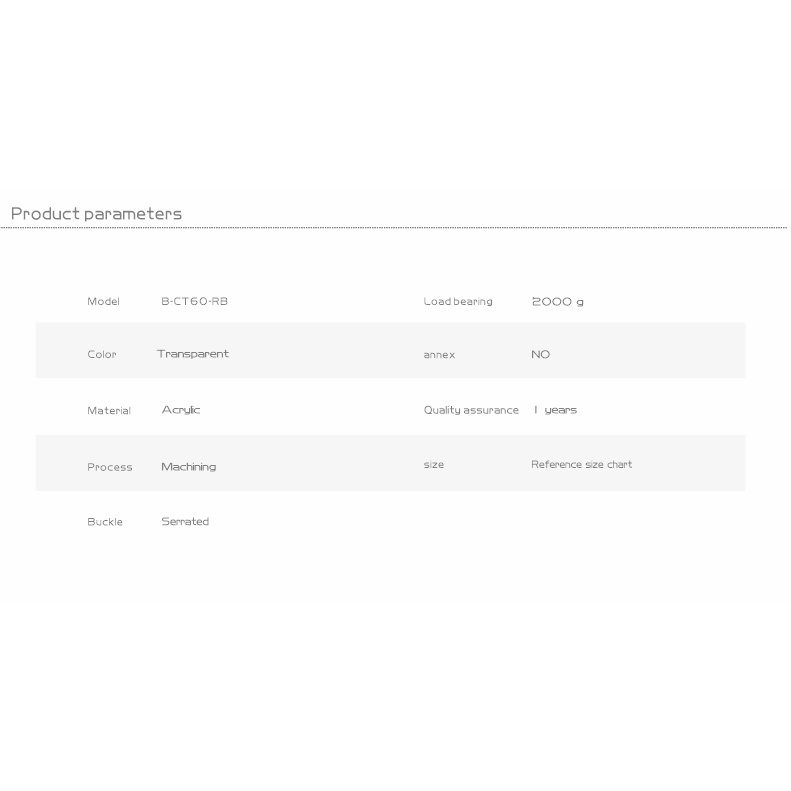Click the 1 years warranty value
Image resolution: width=791 pixels, height=791 pixels.
point(555,410)
